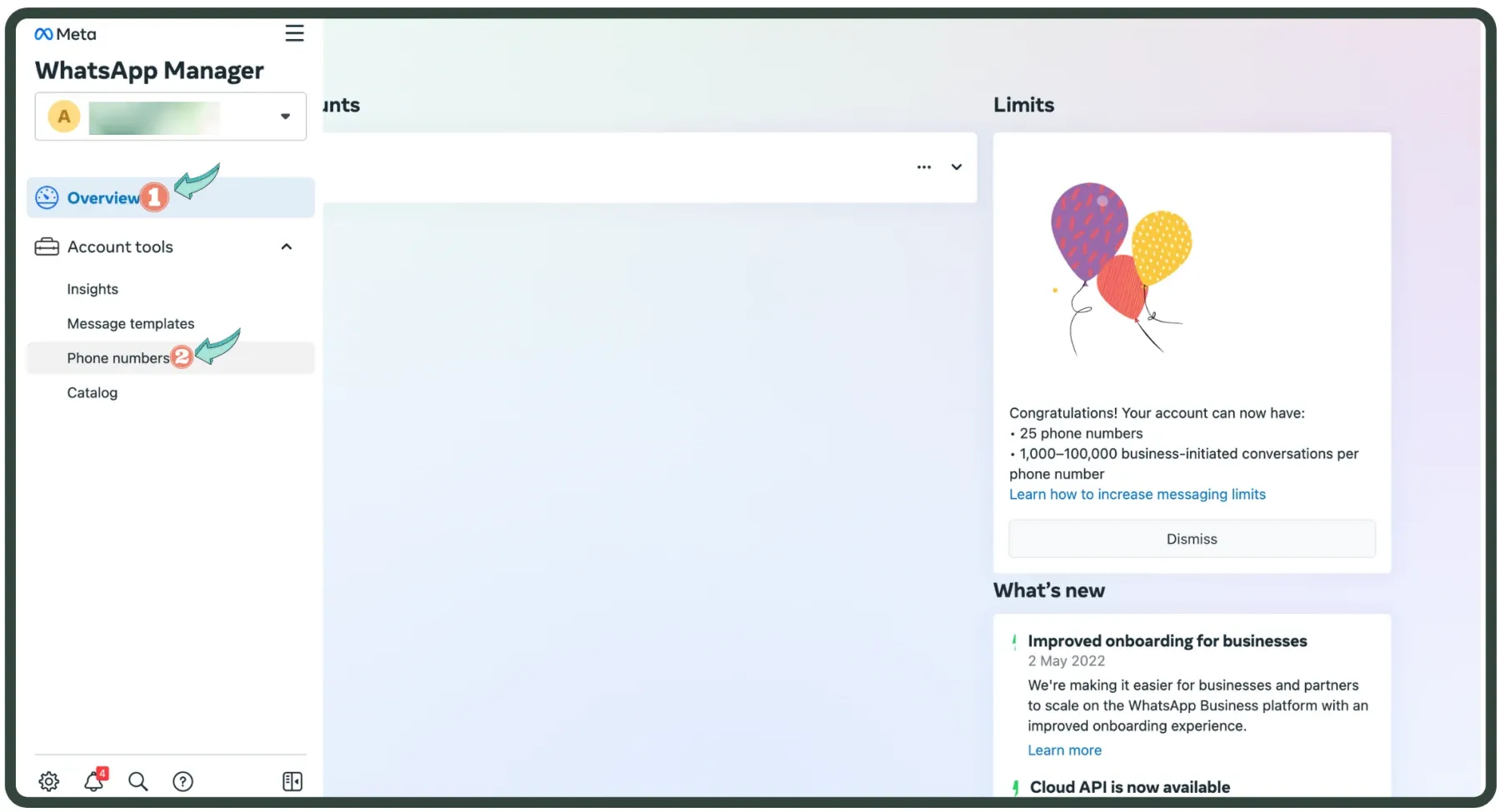Dismiss the limits congratulations card

coord(1192,539)
